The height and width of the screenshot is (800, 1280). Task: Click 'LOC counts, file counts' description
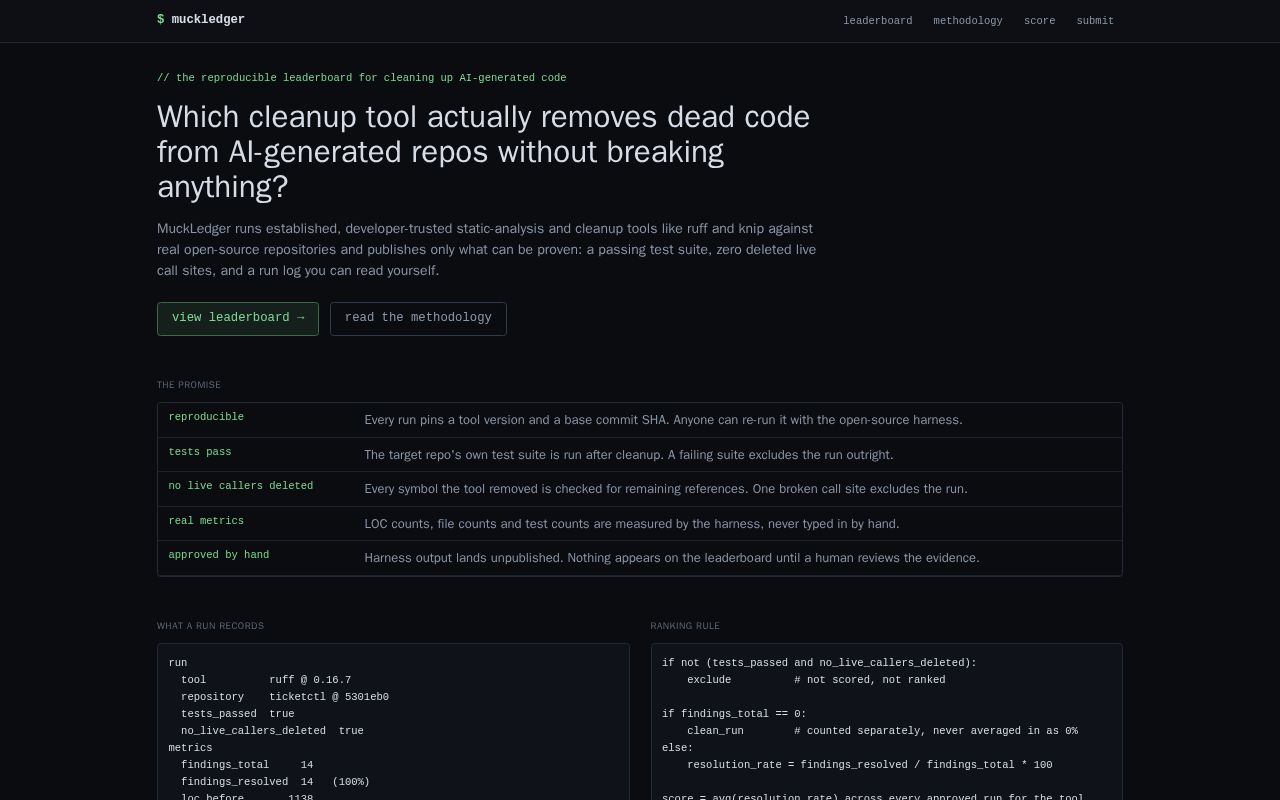[x=632, y=524]
